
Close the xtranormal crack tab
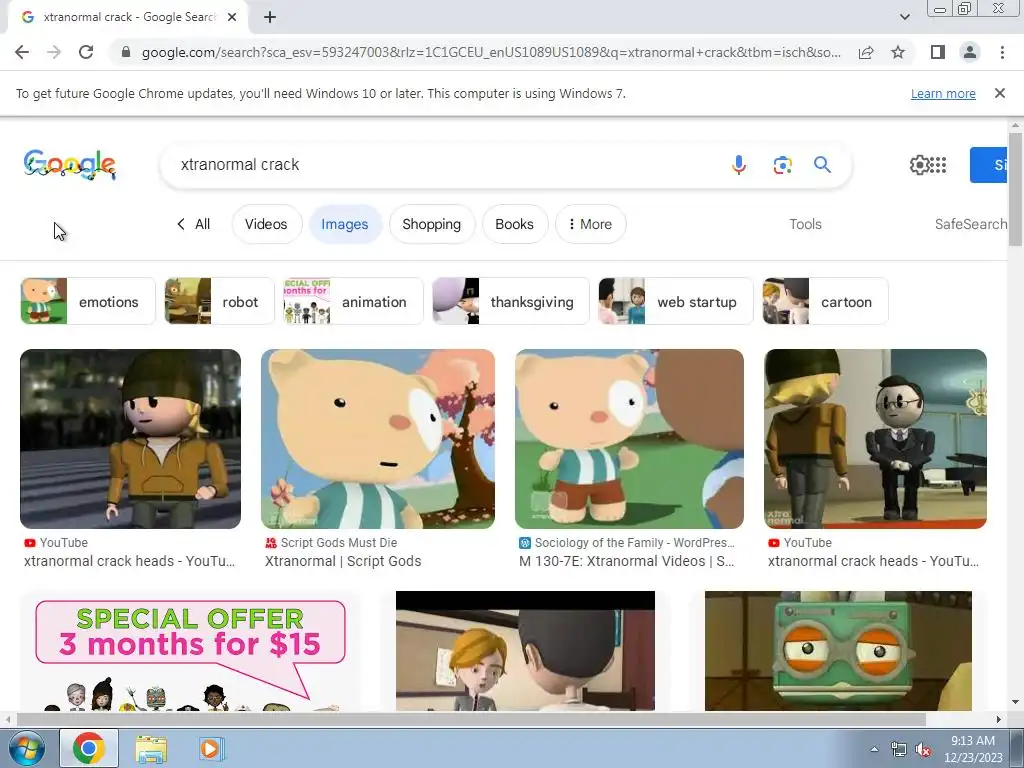pyautogui.click(x=232, y=18)
